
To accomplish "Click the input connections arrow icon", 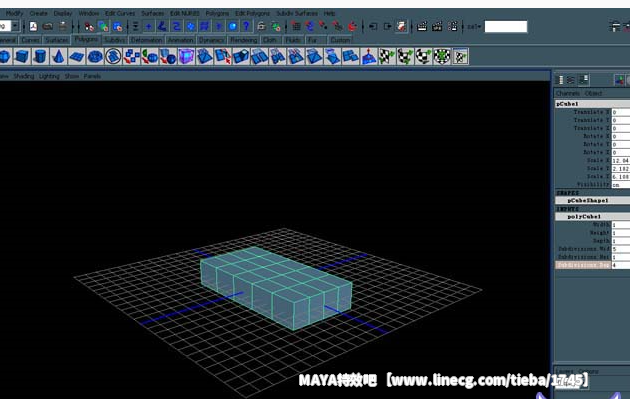I will [373, 27].
